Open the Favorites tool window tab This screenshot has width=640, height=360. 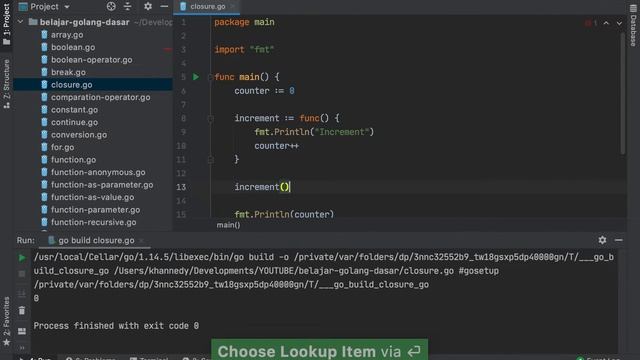(x=6, y=321)
